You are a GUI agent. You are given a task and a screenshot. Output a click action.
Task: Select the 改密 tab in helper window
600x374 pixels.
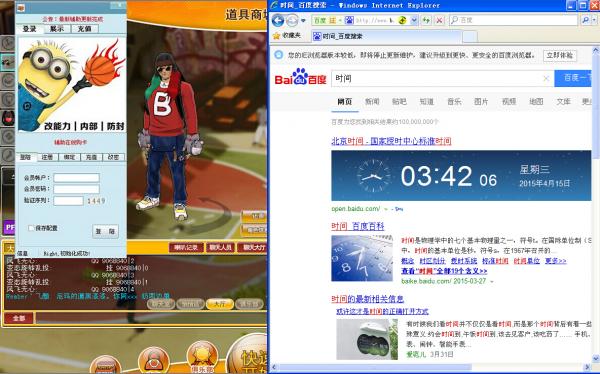[113, 157]
